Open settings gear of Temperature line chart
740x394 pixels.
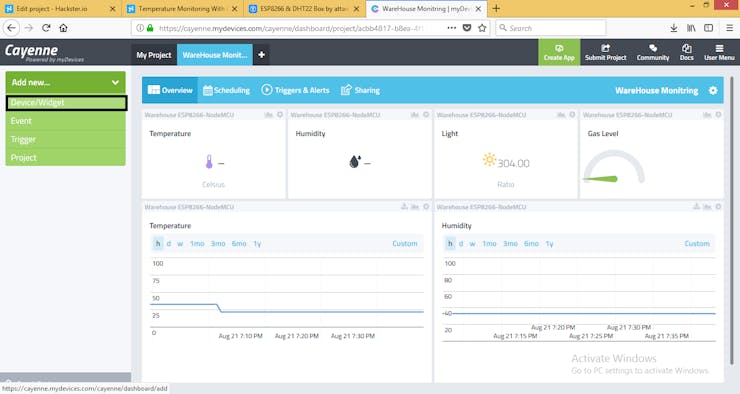(x=426, y=207)
